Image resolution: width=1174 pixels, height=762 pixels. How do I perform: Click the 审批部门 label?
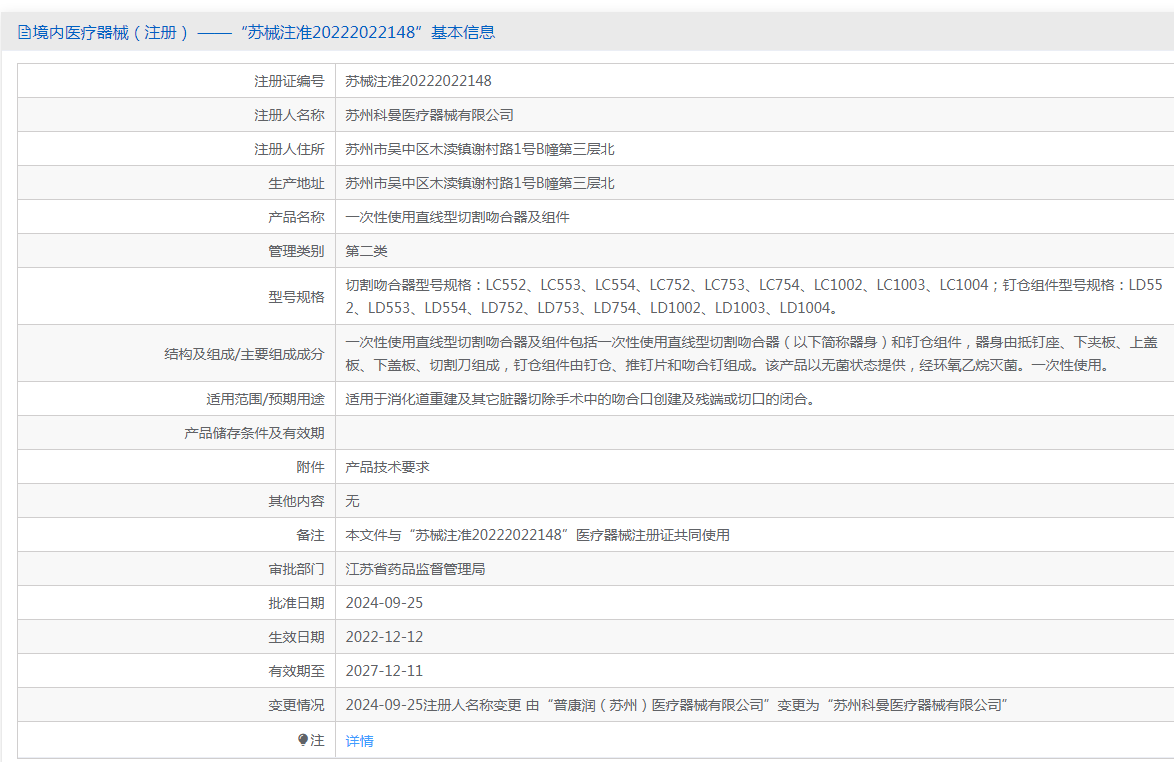[x=296, y=569]
